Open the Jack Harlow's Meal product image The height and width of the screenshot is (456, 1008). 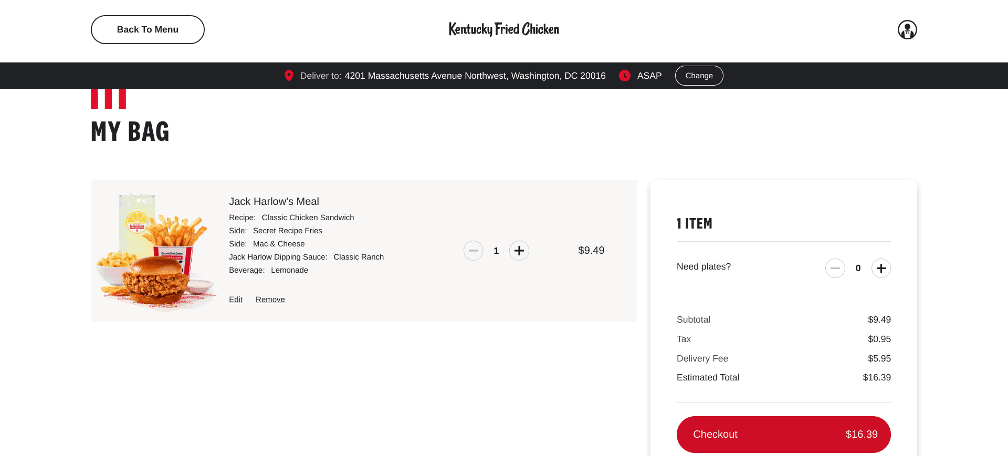click(154, 251)
